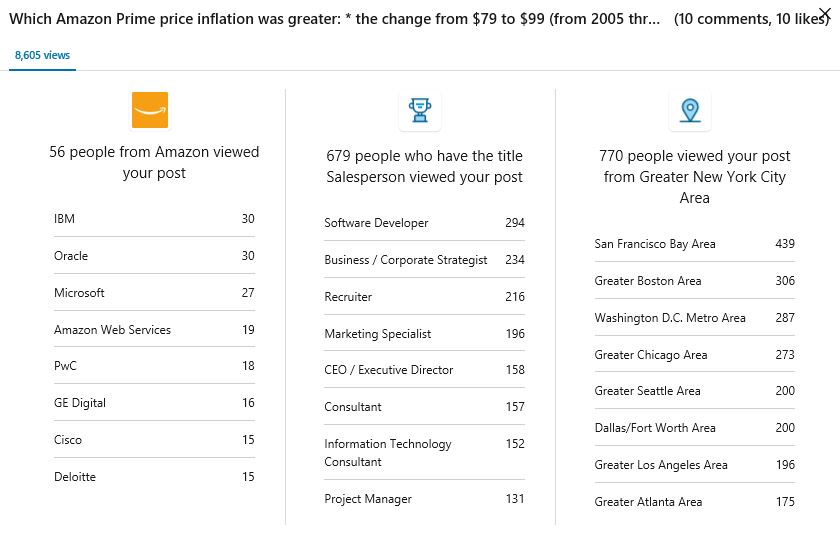
Task: Select the Oracle company entry
Action: click(154, 256)
